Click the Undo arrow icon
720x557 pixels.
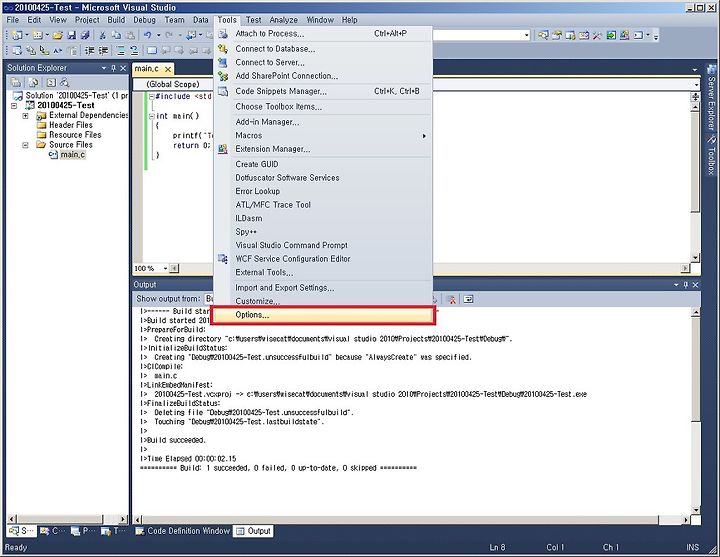tap(147, 35)
